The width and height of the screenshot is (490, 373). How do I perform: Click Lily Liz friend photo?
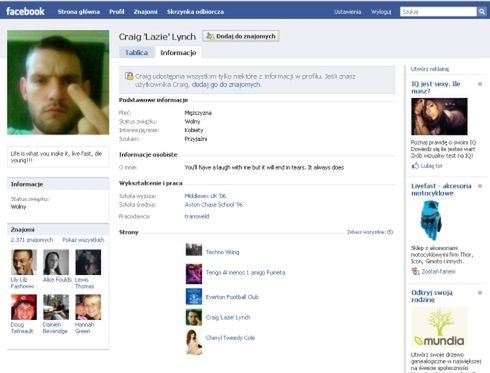24,262
